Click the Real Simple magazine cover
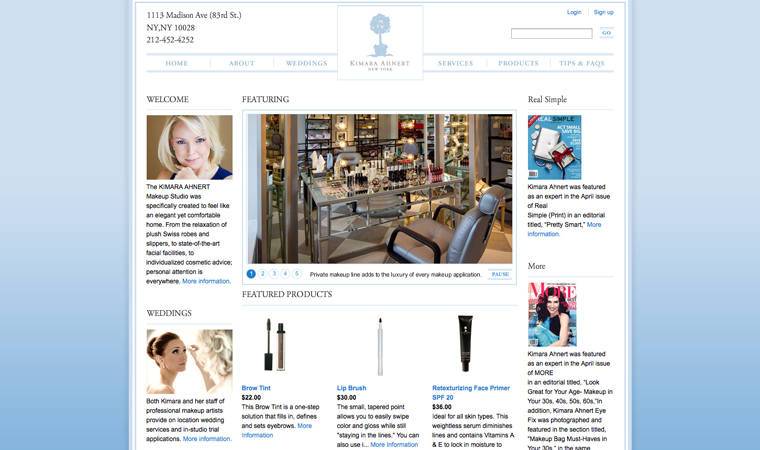760x450 pixels. 553,147
